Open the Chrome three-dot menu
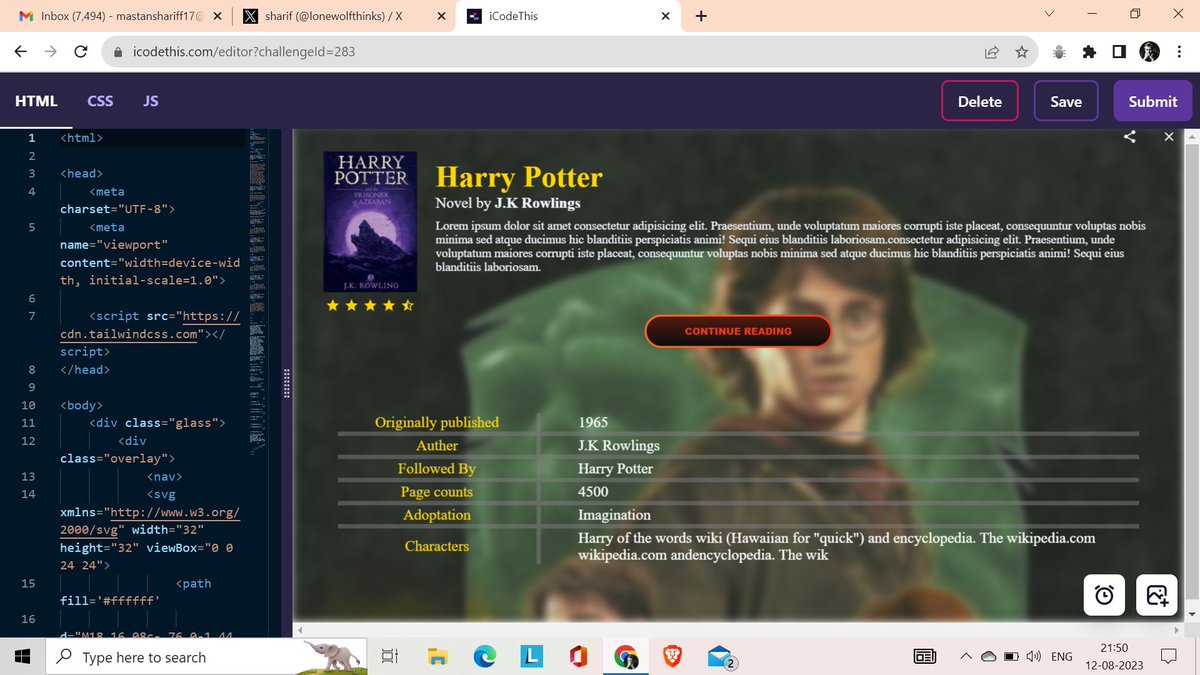1200x675 pixels. point(1179,52)
